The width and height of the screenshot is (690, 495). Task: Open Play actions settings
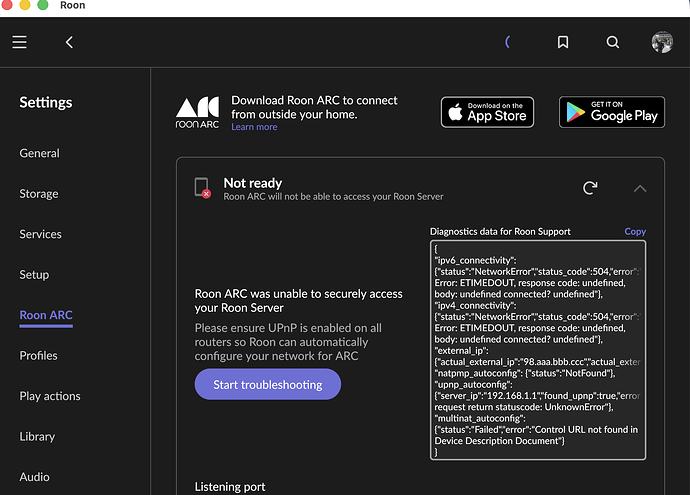point(50,396)
